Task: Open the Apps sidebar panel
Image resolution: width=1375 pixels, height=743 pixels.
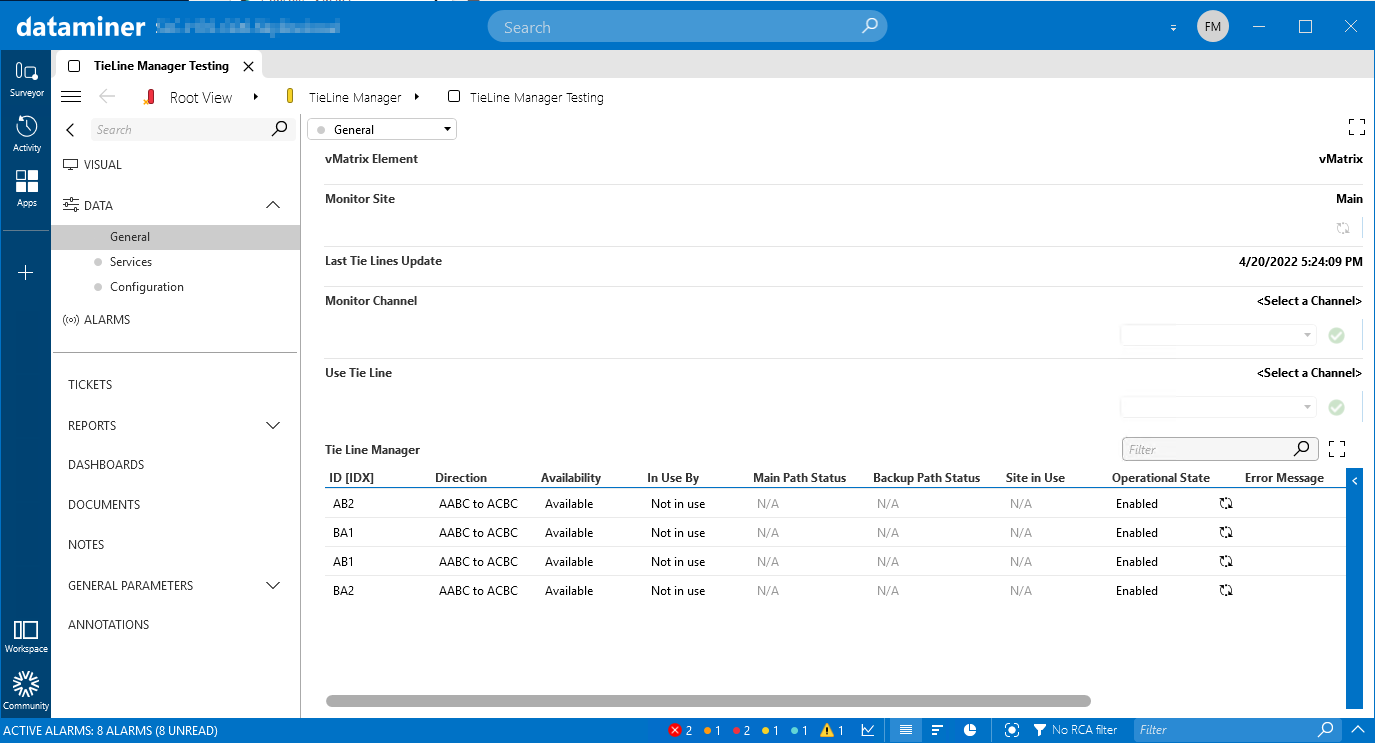Action: coord(27,188)
